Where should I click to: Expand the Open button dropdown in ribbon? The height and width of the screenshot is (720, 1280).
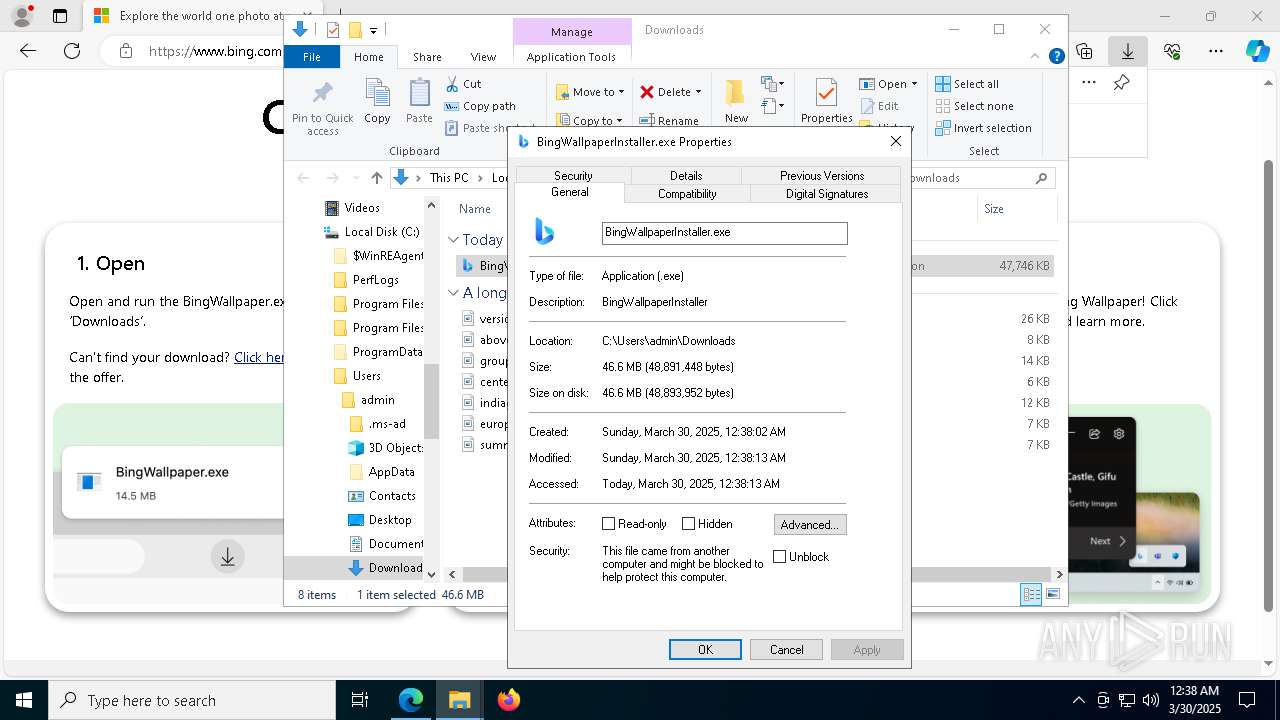[914, 84]
